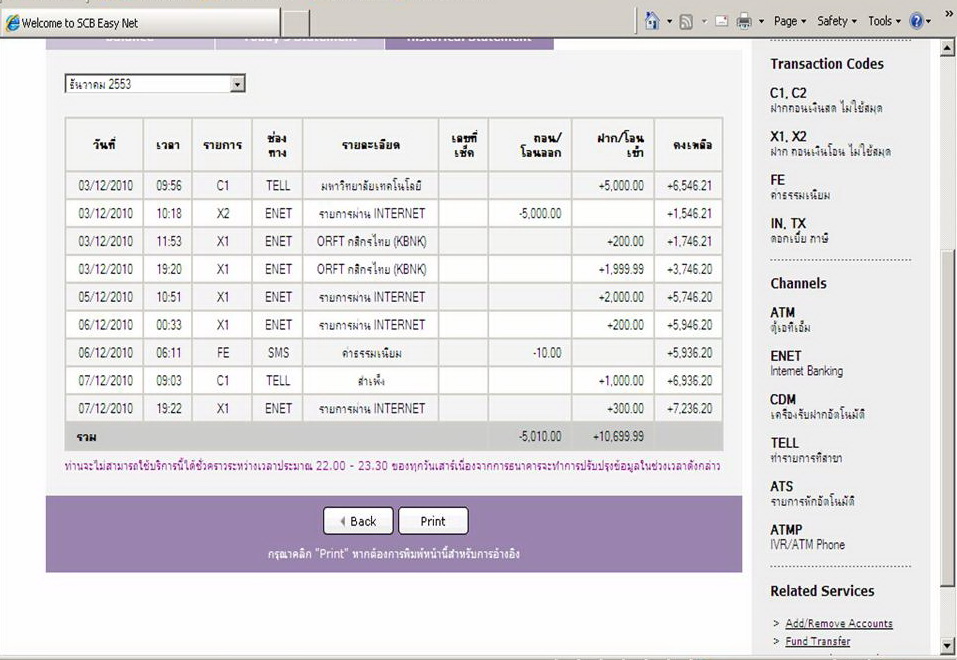This screenshot has width=957, height=660.
Task: Select the 10:18 time cell
Action: [x=168, y=214]
